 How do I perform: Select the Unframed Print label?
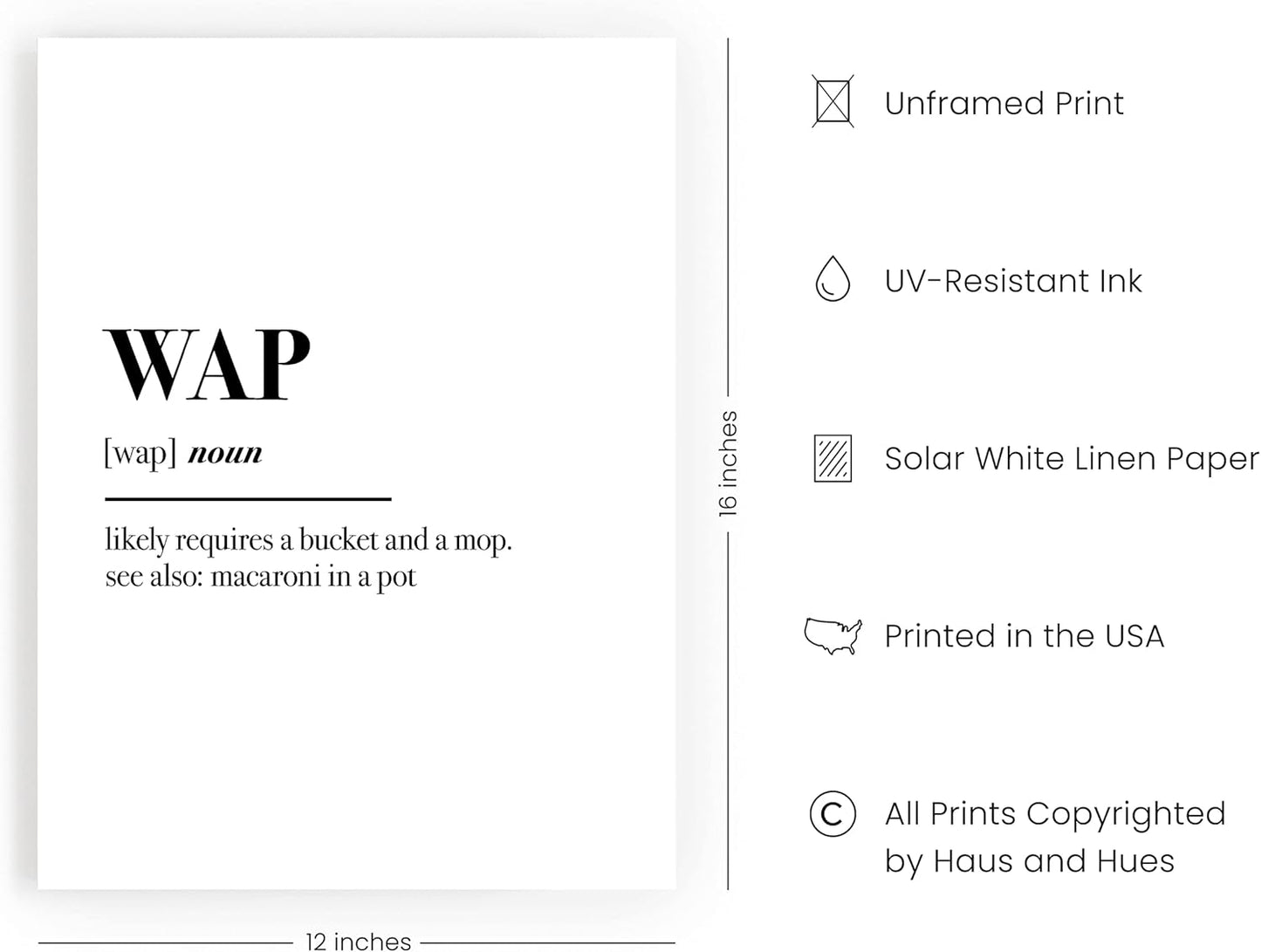pos(1004,103)
